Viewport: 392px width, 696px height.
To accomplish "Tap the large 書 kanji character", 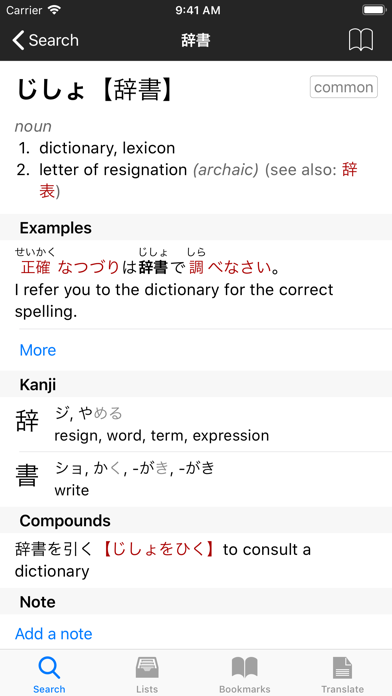I will point(27,475).
